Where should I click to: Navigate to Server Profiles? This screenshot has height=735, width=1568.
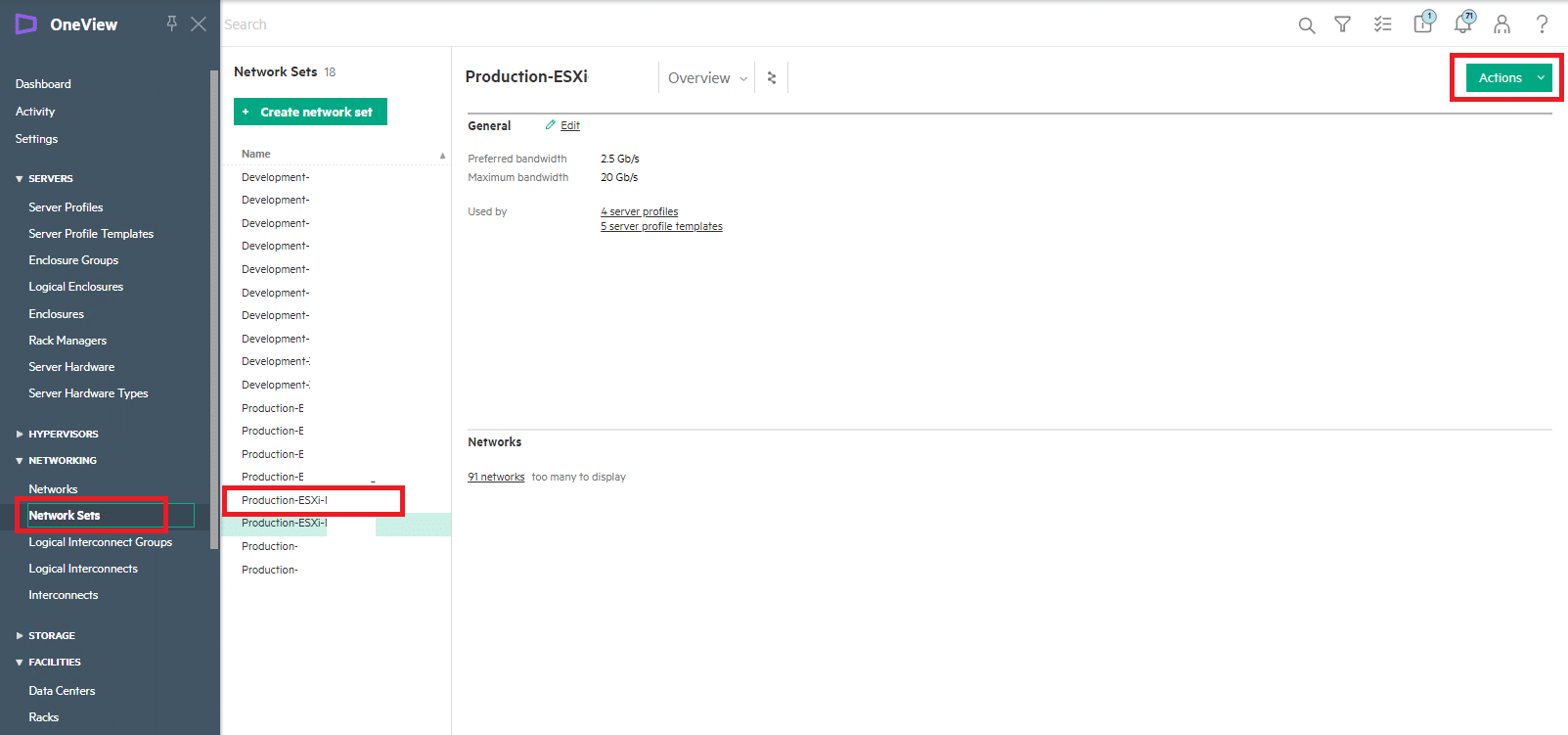pyautogui.click(x=66, y=207)
